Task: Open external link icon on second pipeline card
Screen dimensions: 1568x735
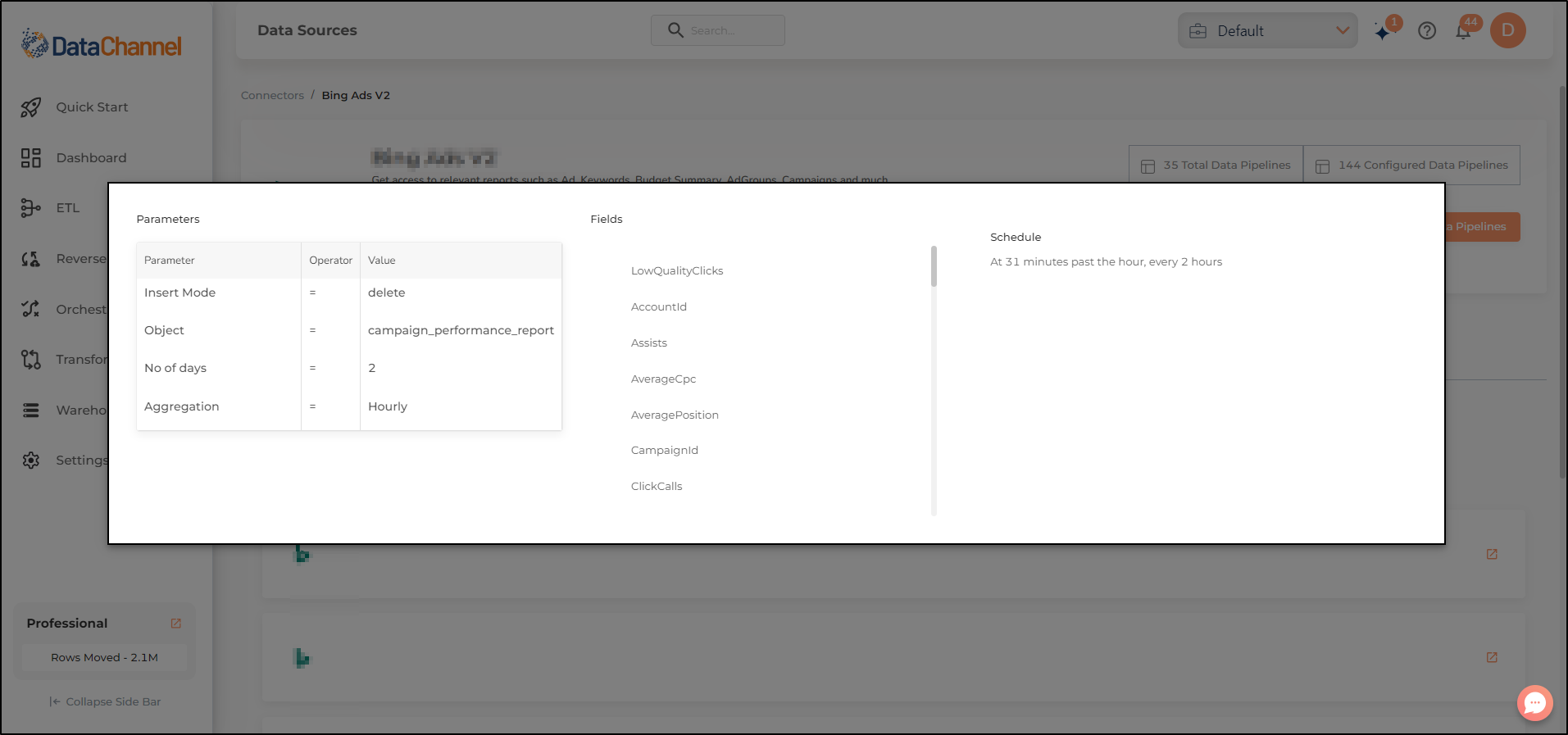Action: tap(1492, 657)
